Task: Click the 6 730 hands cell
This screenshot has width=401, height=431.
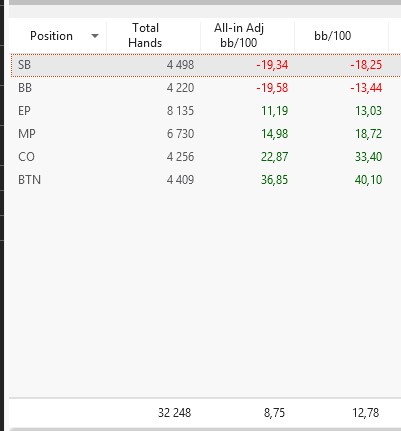Action: point(180,134)
